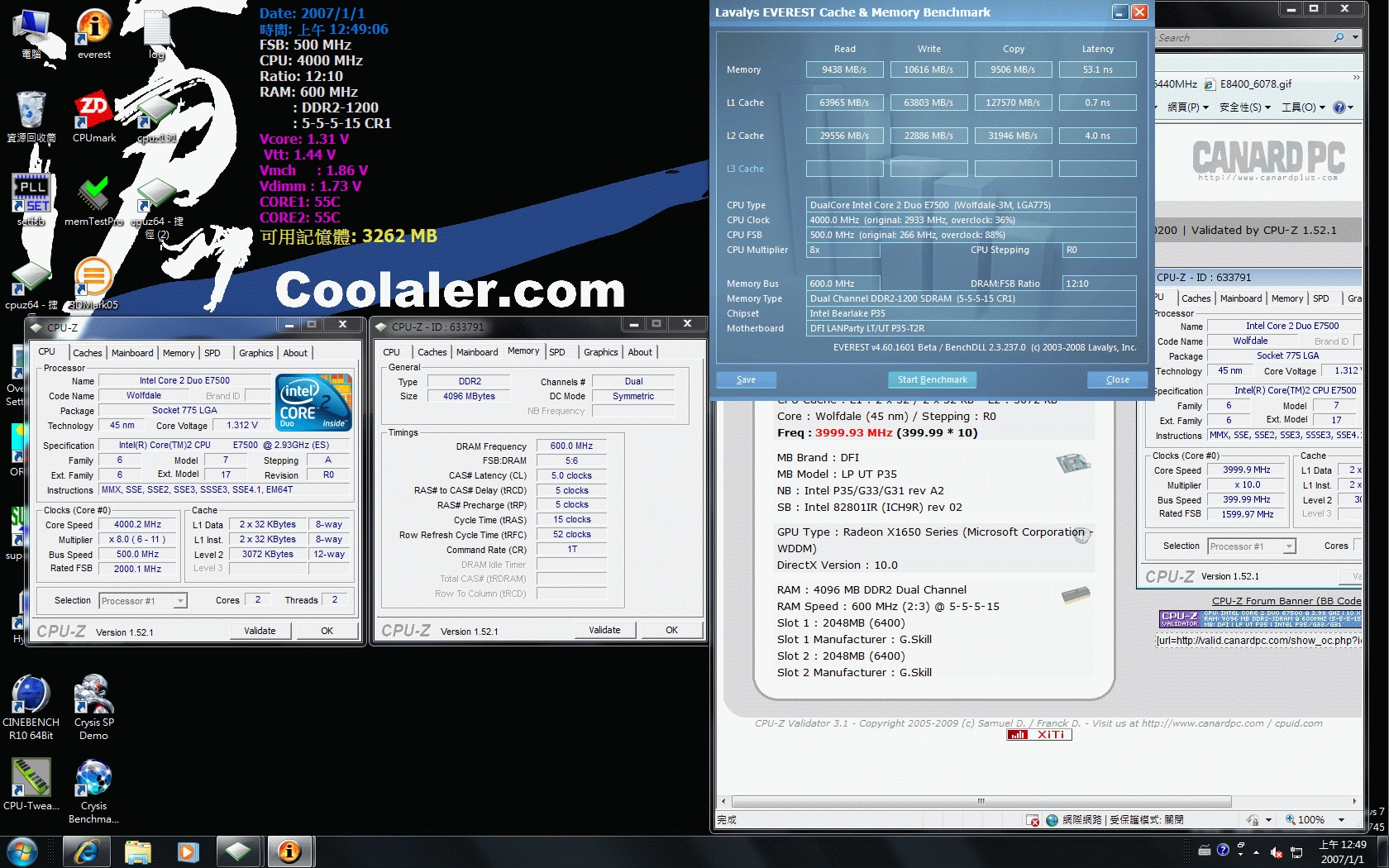Open Internet Explorer from the taskbar
The image size is (1389, 868).
86,851
